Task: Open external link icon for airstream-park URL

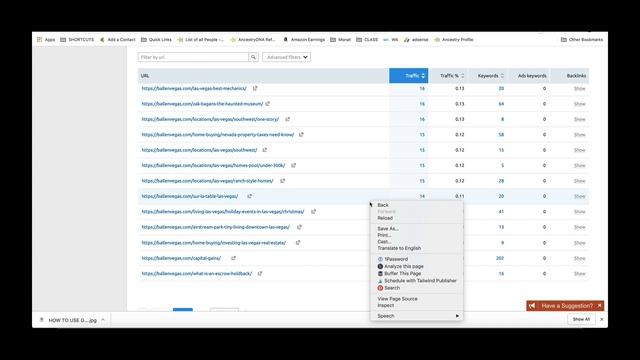Action: click(299, 227)
